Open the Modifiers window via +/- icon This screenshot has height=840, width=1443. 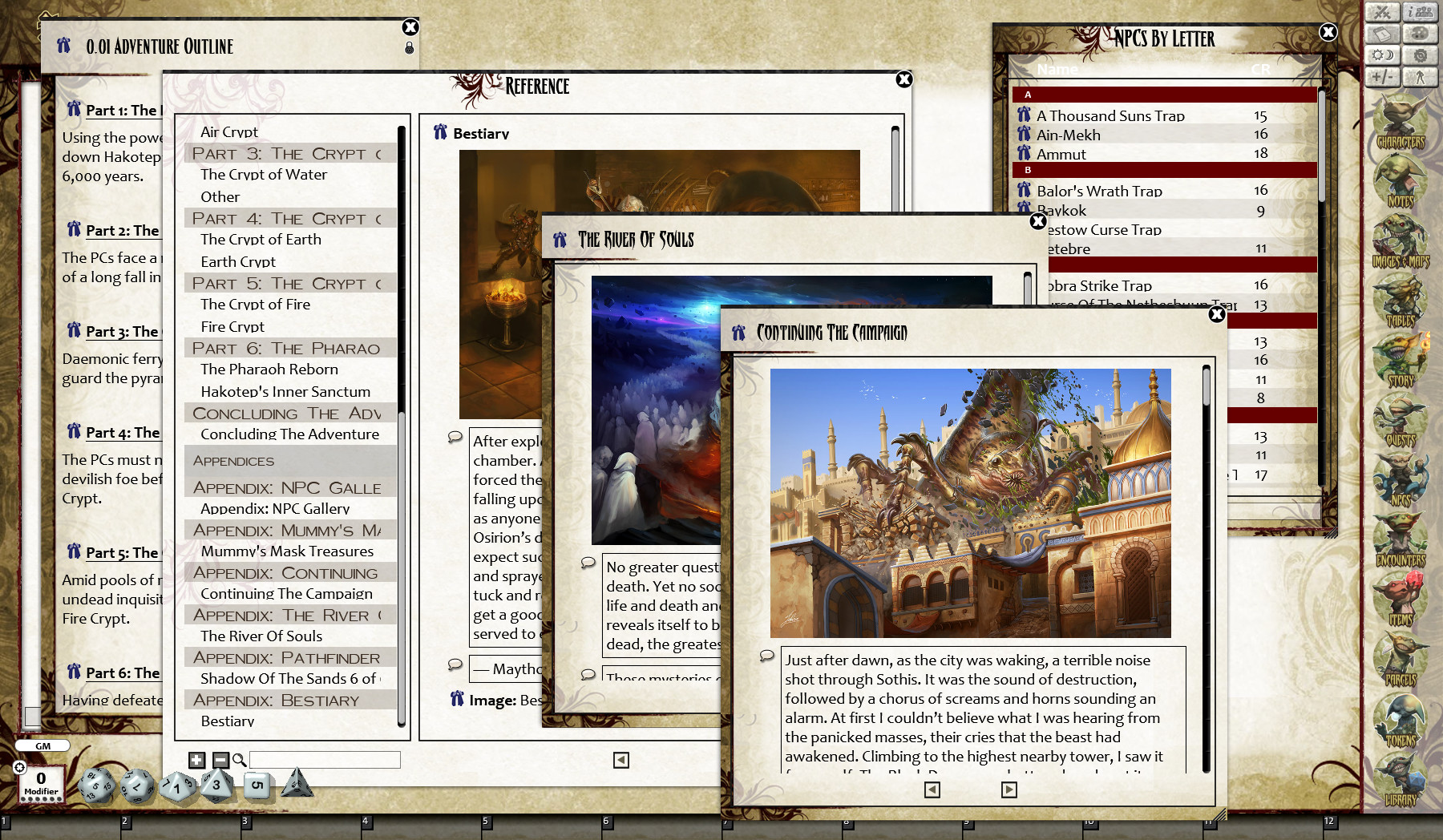pos(1383,76)
